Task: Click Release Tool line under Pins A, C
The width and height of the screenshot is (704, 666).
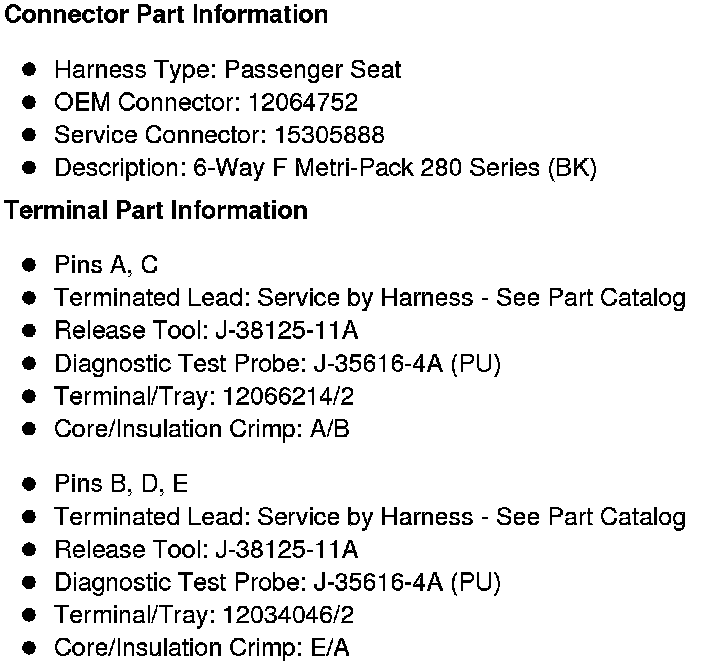Action: pyautogui.click(x=206, y=331)
